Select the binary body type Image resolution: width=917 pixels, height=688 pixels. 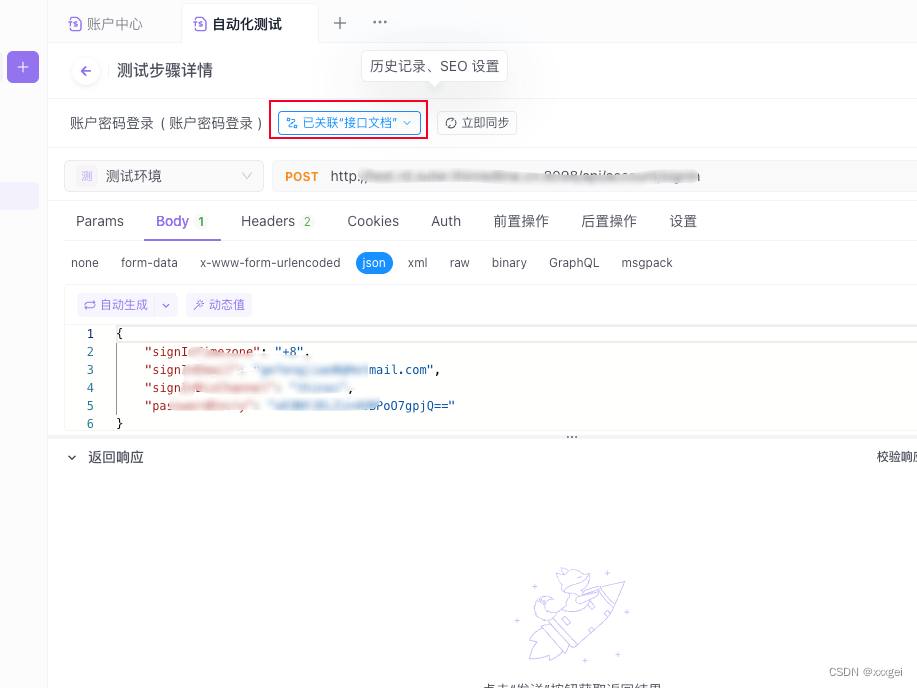(x=509, y=263)
